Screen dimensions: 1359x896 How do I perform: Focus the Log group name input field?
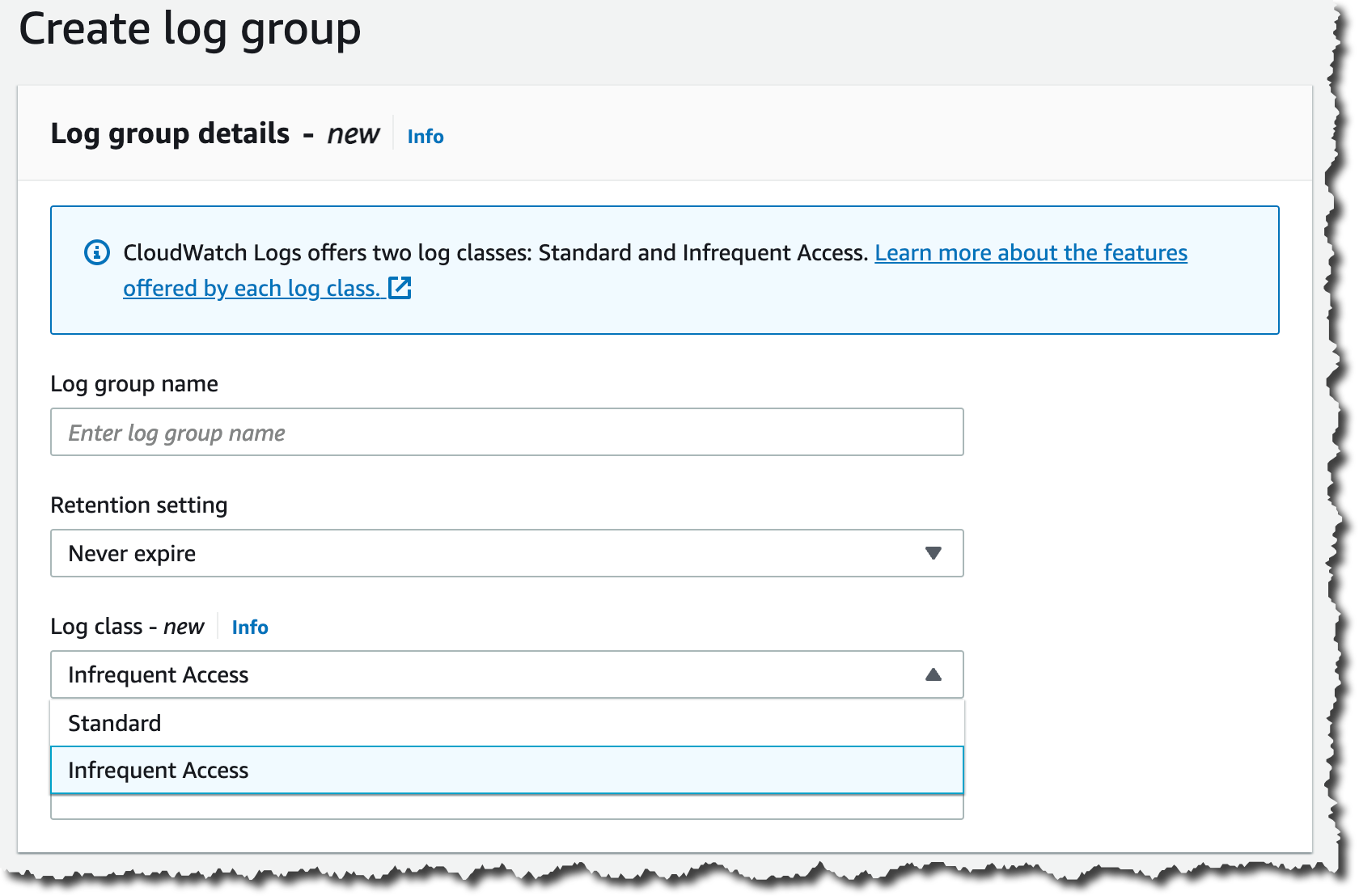pyautogui.click(x=507, y=432)
